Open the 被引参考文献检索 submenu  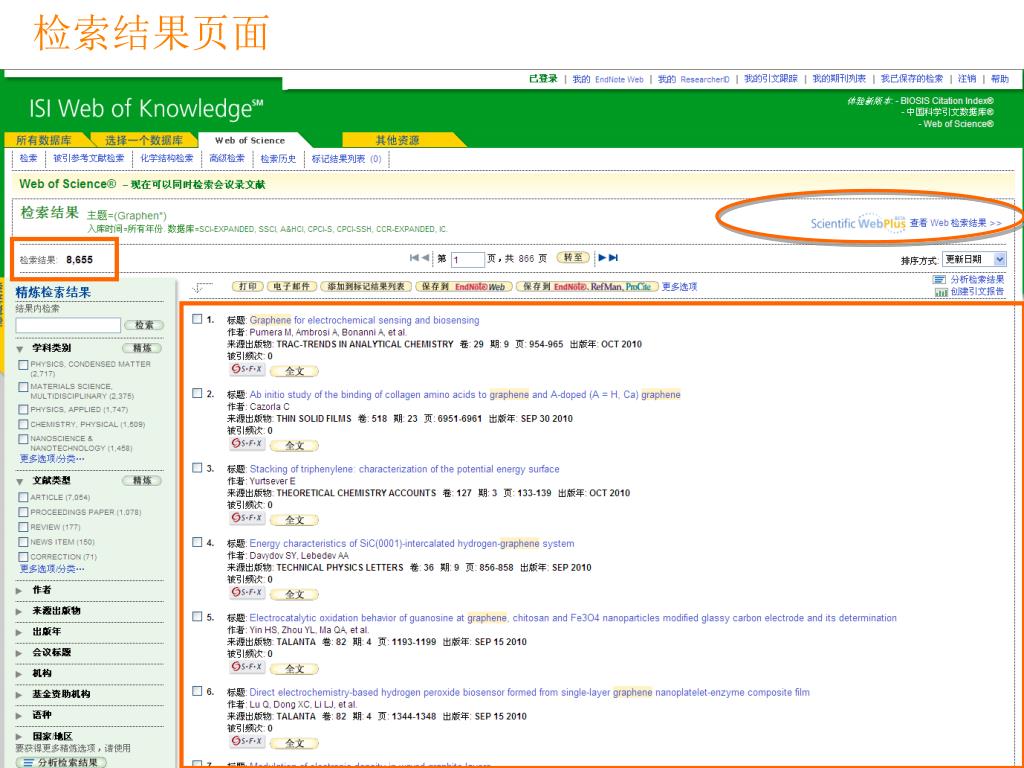point(89,158)
